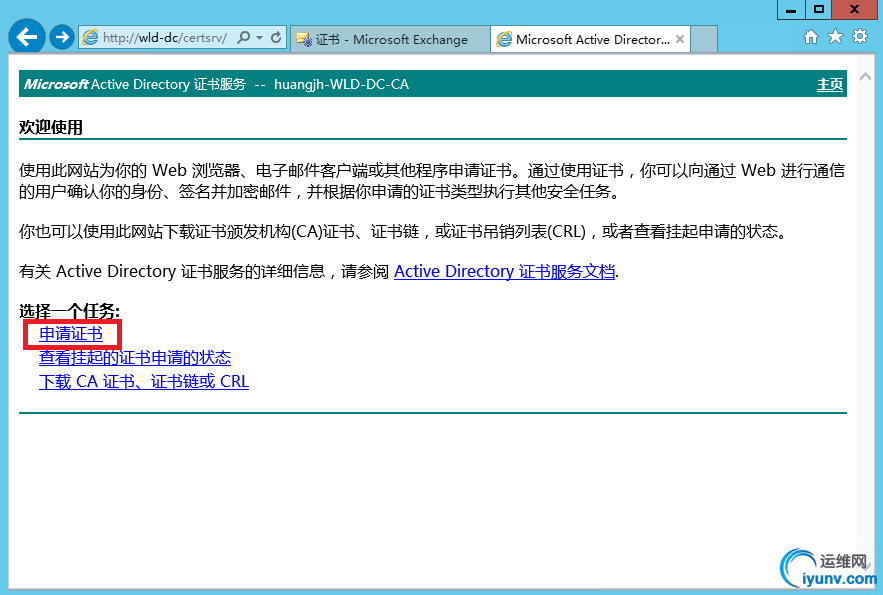Open 查看挂起的证书申请的状态 link

pyautogui.click(x=135, y=357)
